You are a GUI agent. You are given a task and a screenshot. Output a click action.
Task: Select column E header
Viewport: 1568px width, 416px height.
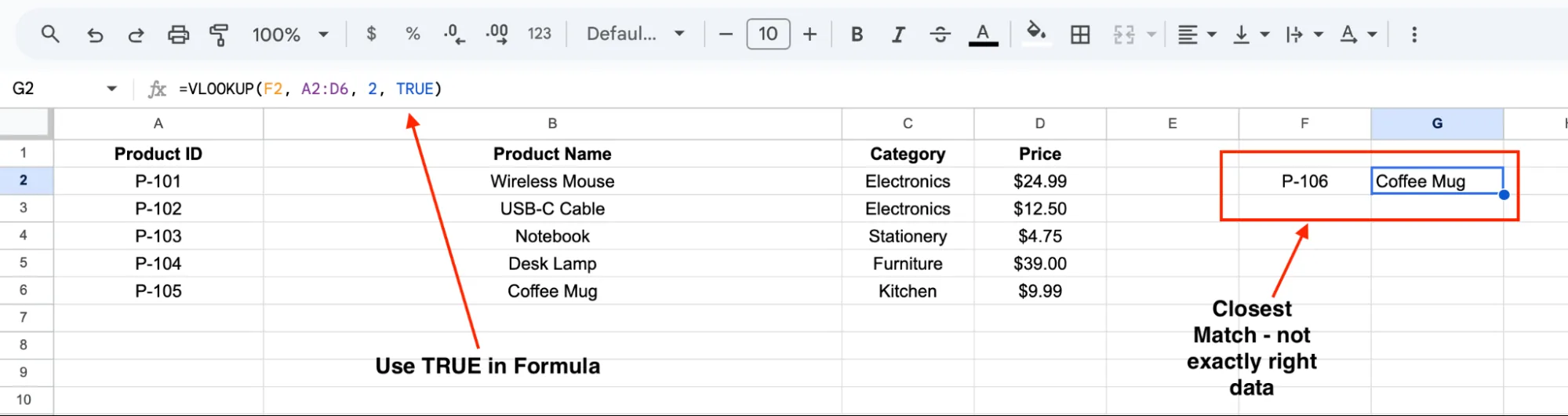pos(1172,123)
